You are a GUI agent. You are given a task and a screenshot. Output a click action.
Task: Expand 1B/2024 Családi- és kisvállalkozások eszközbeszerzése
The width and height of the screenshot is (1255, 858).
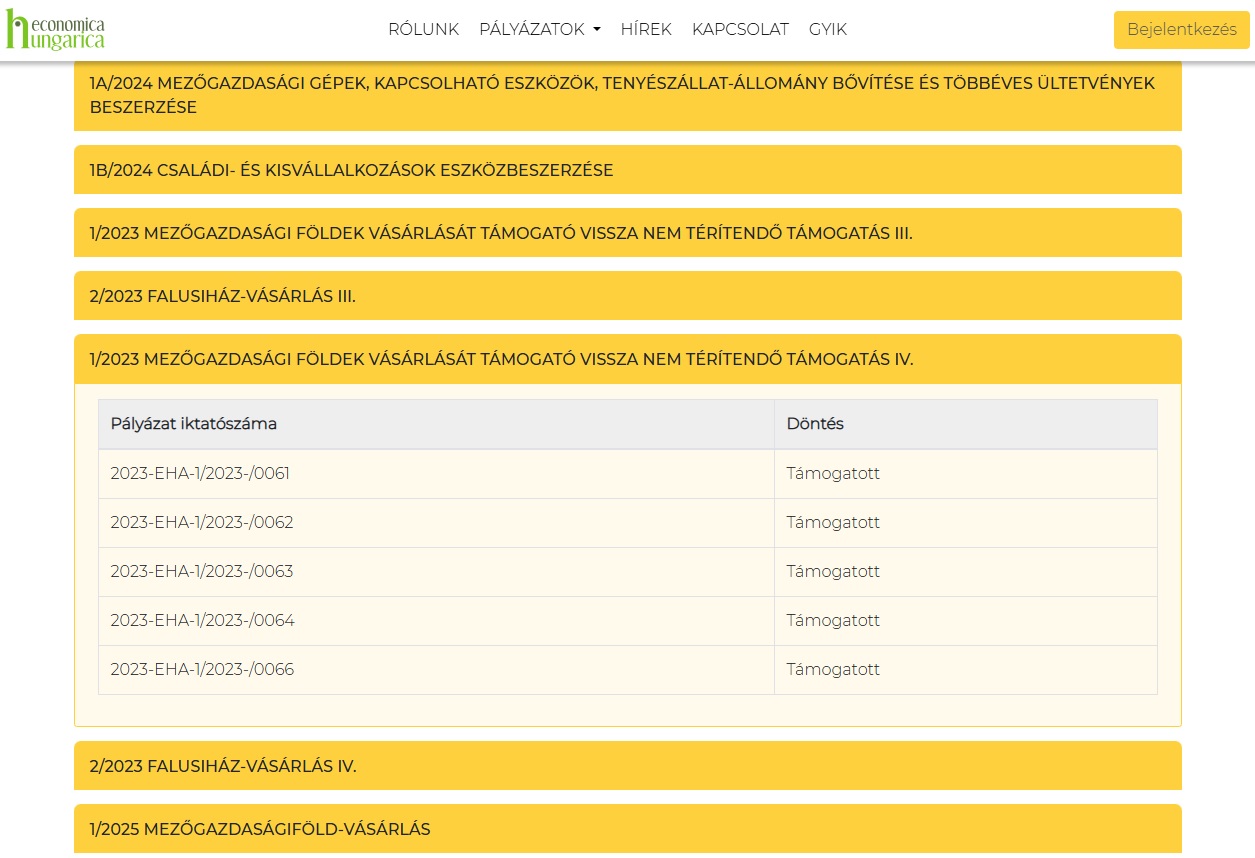pos(351,170)
